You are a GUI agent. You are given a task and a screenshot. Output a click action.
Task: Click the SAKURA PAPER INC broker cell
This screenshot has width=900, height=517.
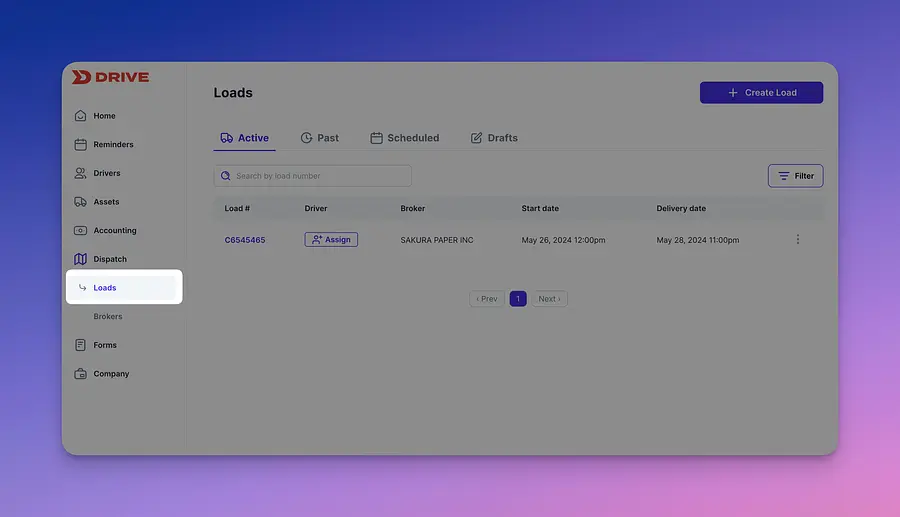pyautogui.click(x=437, y=240)
